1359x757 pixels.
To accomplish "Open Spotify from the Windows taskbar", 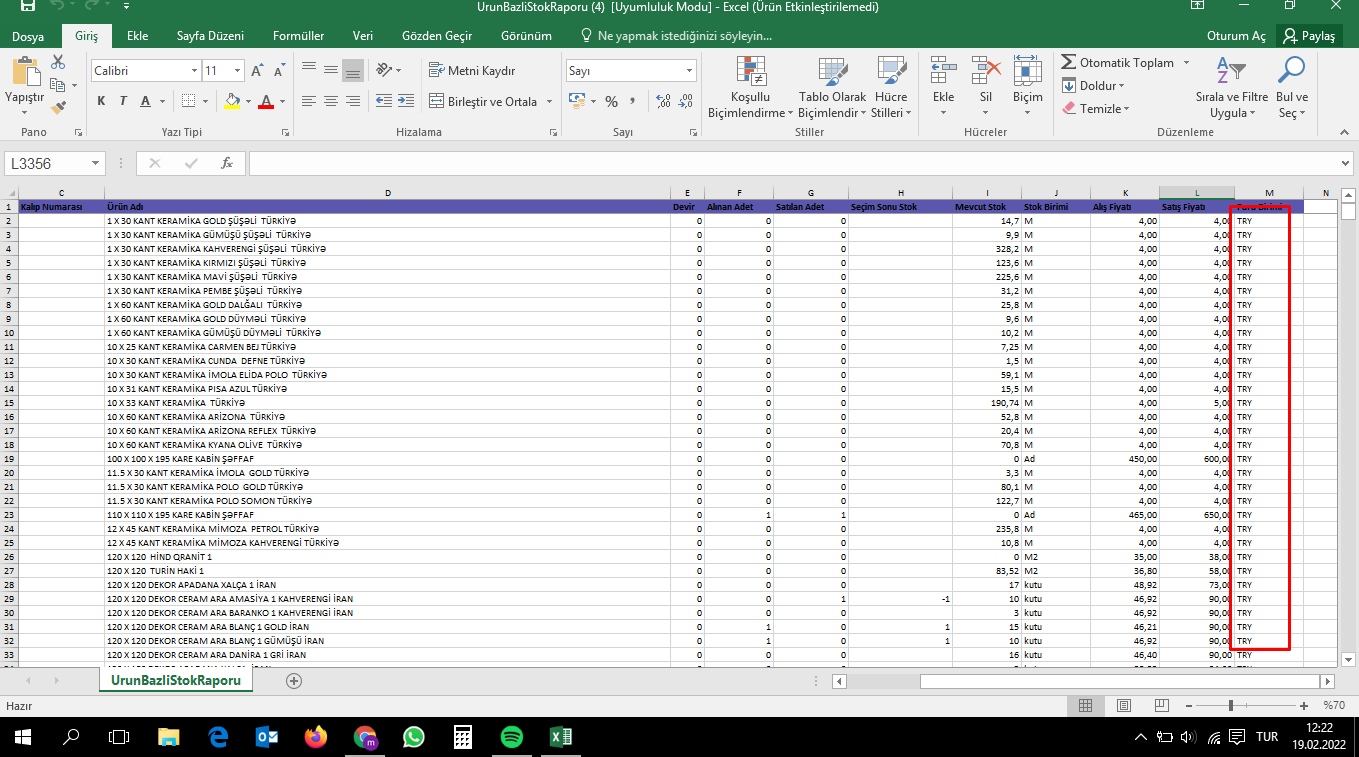I will pos(511,737).
